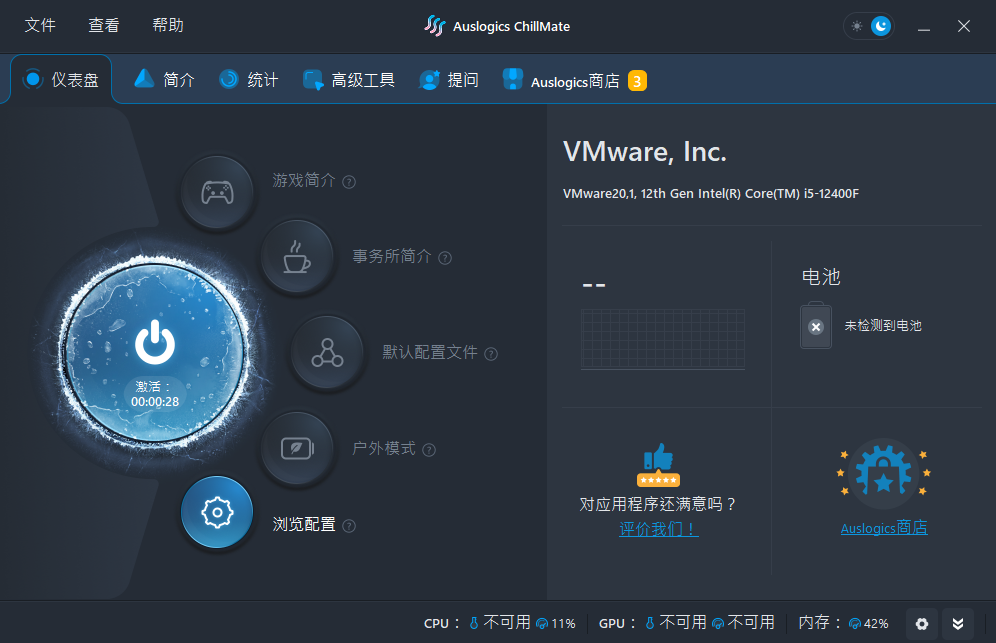Screen dimensions: 996x643
Task: Select the game controller profile icon
Action: [217, 192]
